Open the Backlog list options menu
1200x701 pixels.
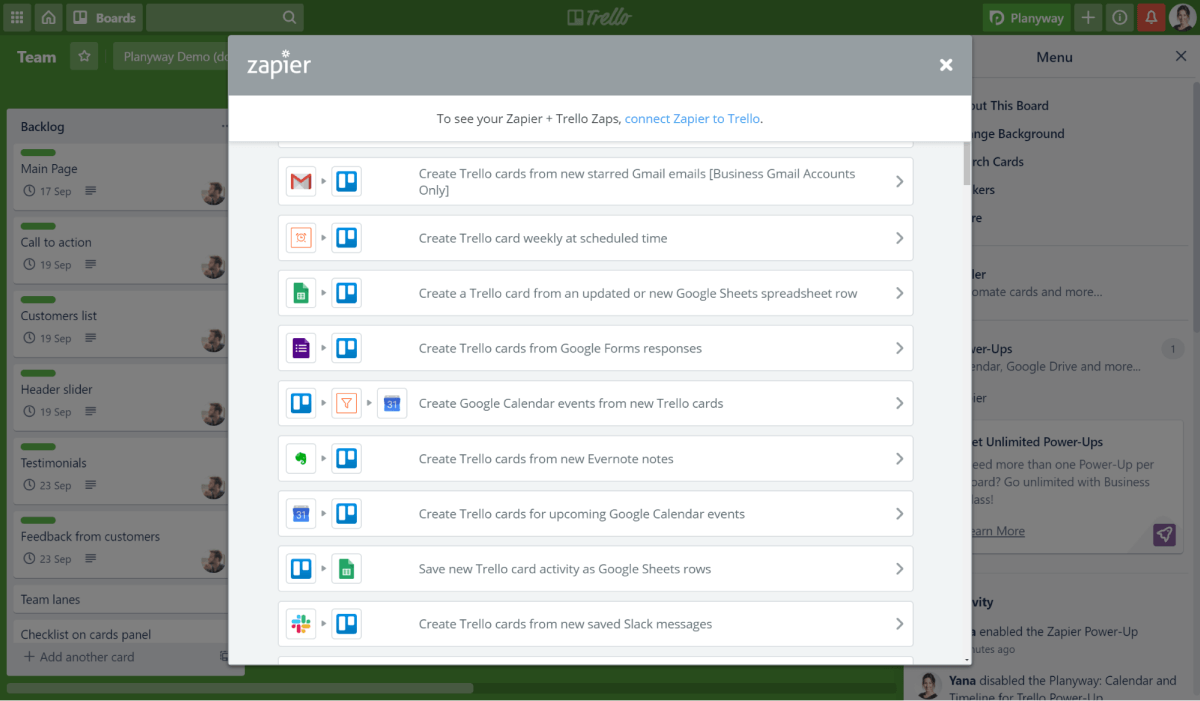pos(224,126)
